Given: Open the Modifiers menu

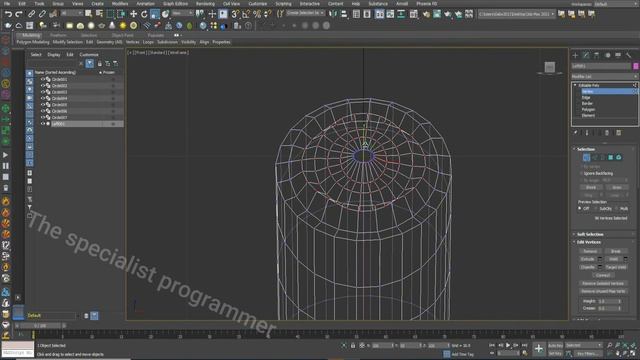Looking at the screenshot, I should pos(120,4).
